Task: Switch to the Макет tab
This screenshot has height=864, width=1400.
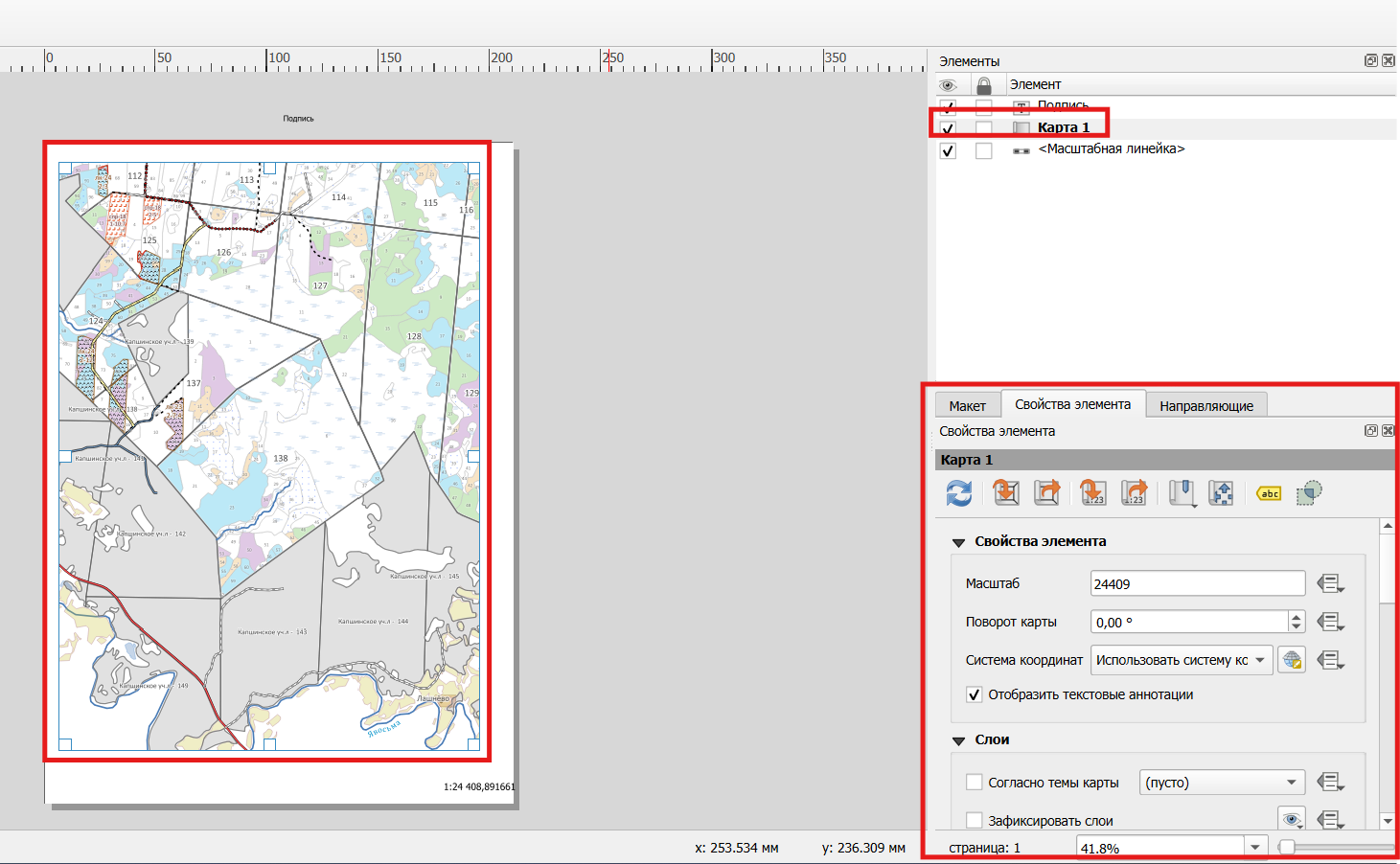Action: pos(968,405)
